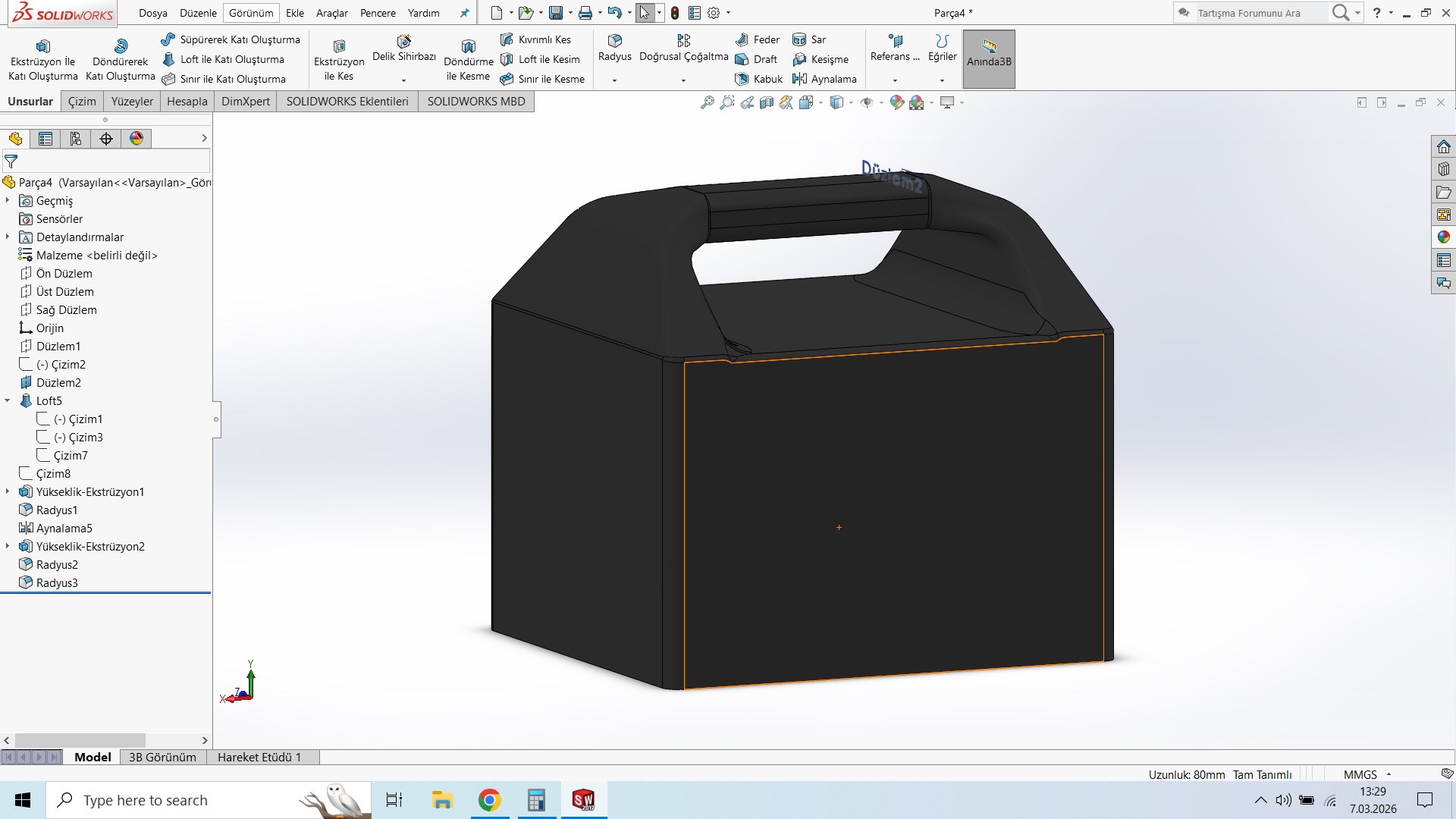Open DimXpertManager tab icon

coord(106,138)
